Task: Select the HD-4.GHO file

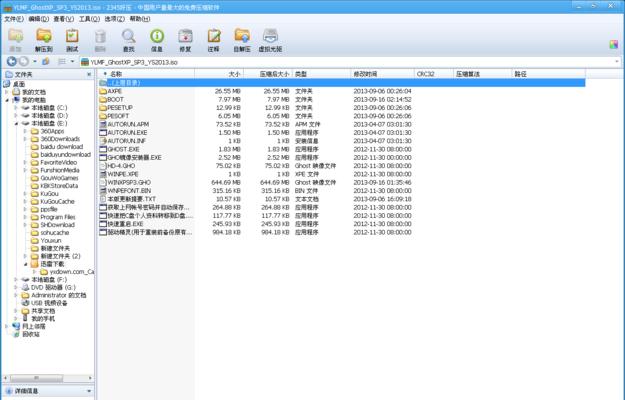Action: click(342, 166)
